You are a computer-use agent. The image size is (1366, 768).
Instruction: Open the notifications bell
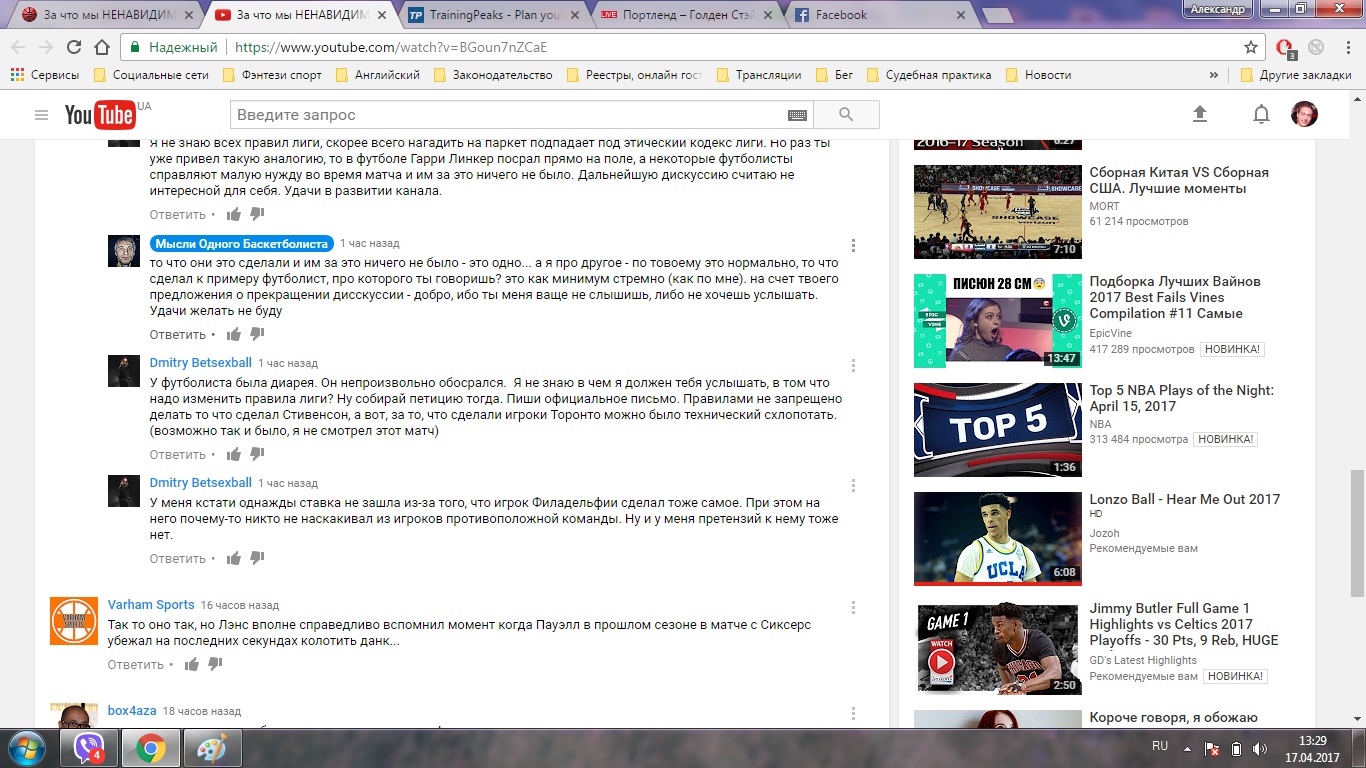pos(1261,114)
